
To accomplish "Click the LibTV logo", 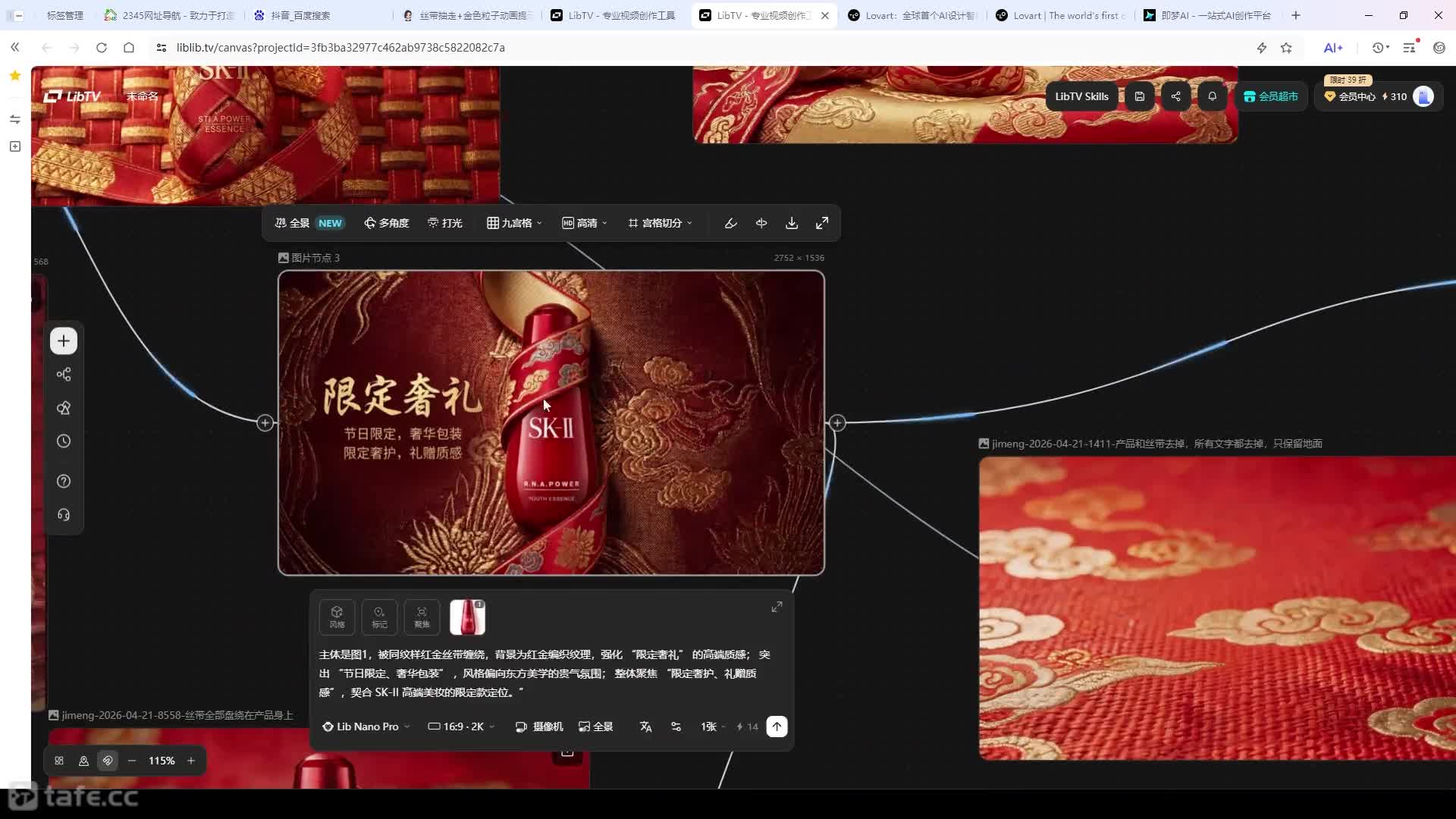I will click(72, 96).
